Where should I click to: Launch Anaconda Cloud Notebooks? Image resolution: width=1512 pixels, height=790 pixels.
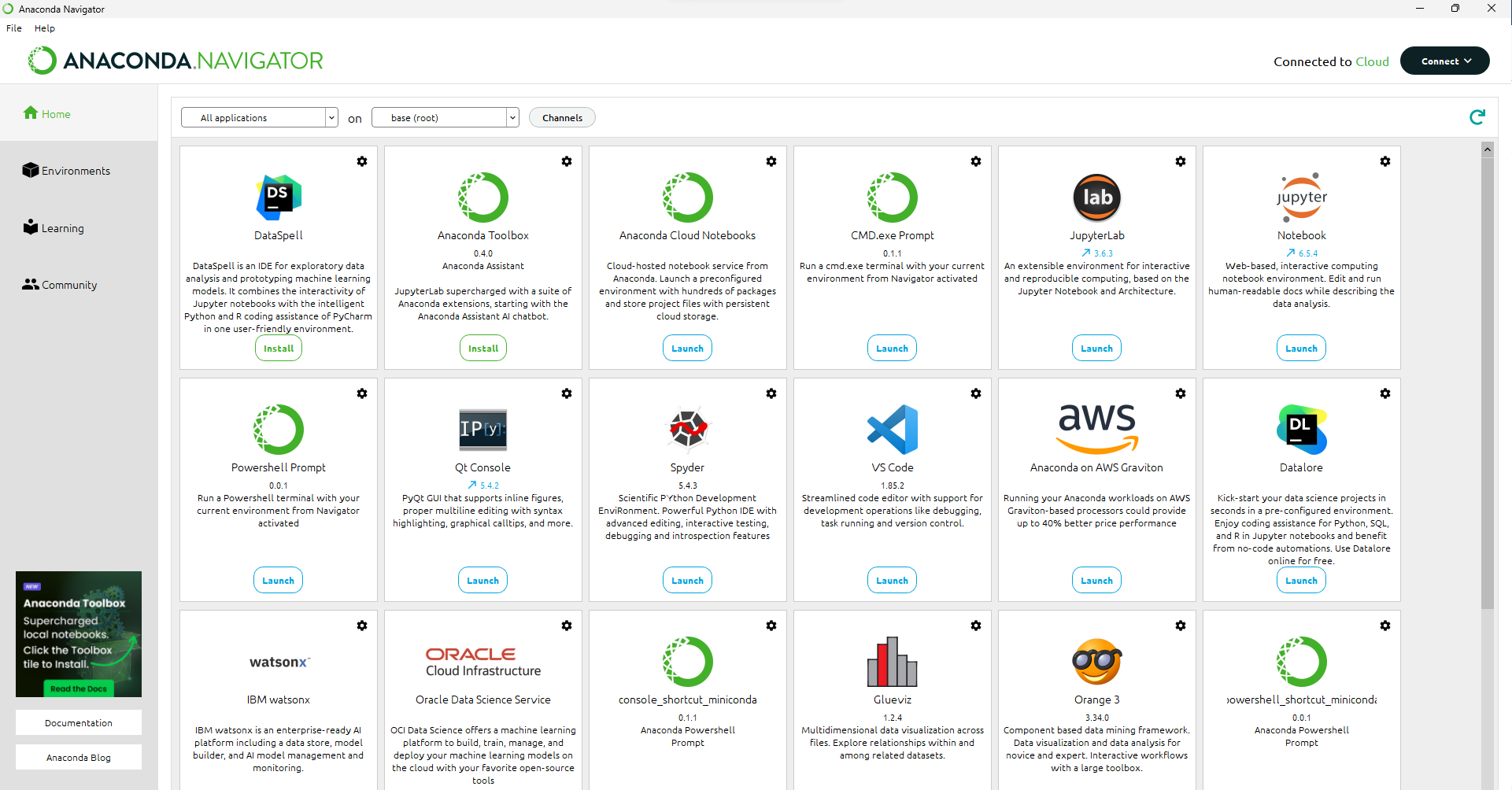[x=688, y=349]
